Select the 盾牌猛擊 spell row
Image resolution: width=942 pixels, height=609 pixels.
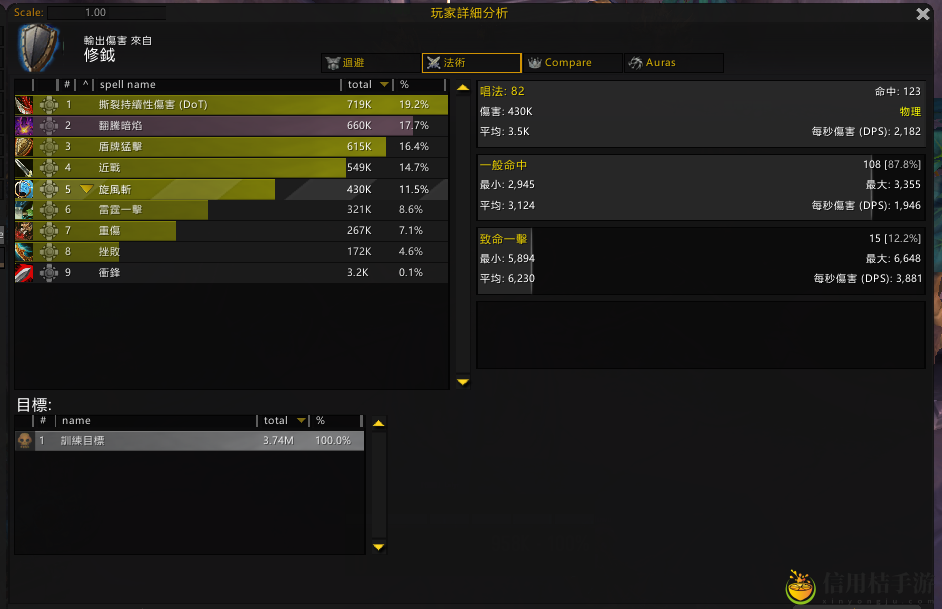click(x=231, y=147)
